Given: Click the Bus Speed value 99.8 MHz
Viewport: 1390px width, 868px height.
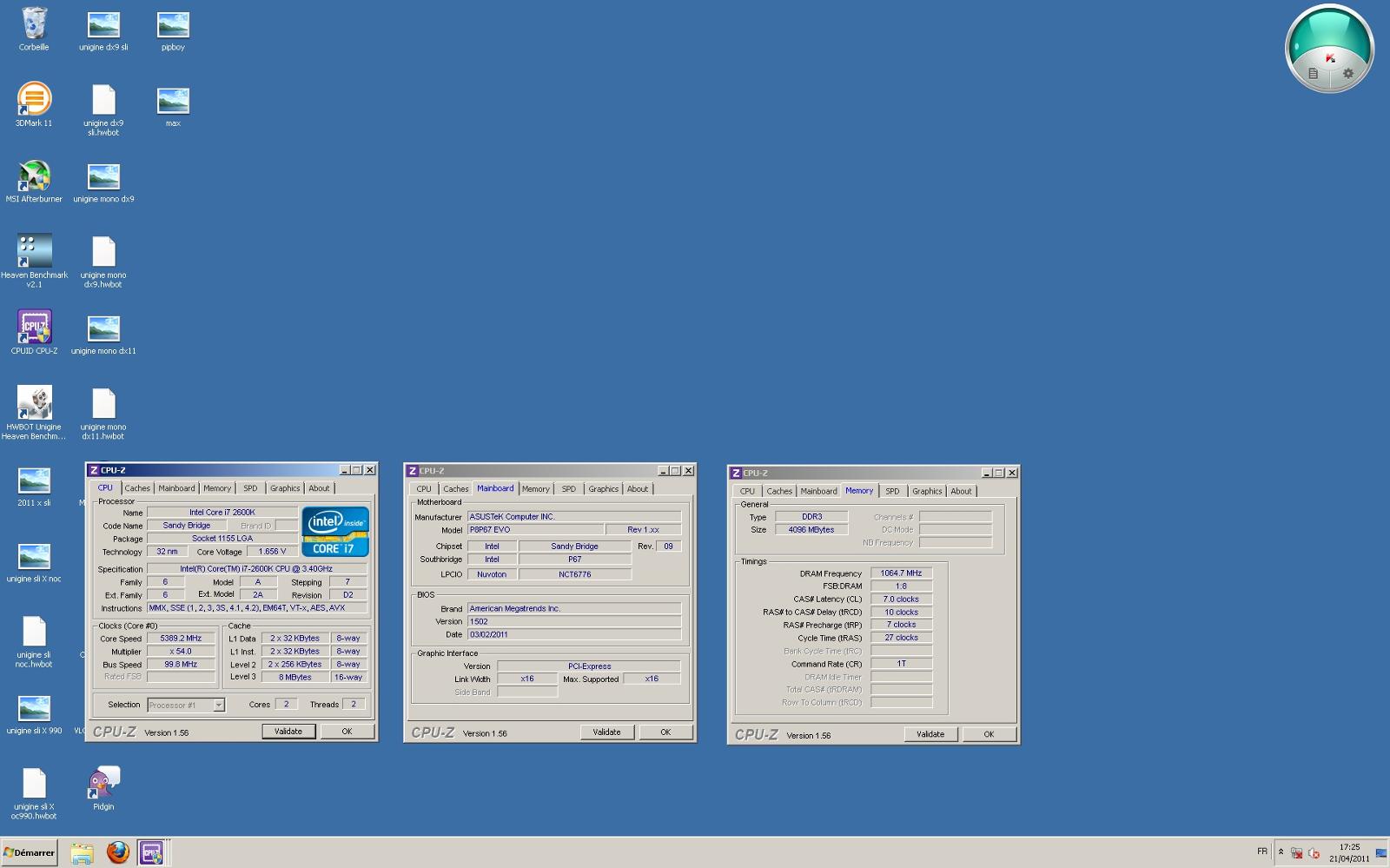Looking at the screenshot, I should tap(181, 665).
